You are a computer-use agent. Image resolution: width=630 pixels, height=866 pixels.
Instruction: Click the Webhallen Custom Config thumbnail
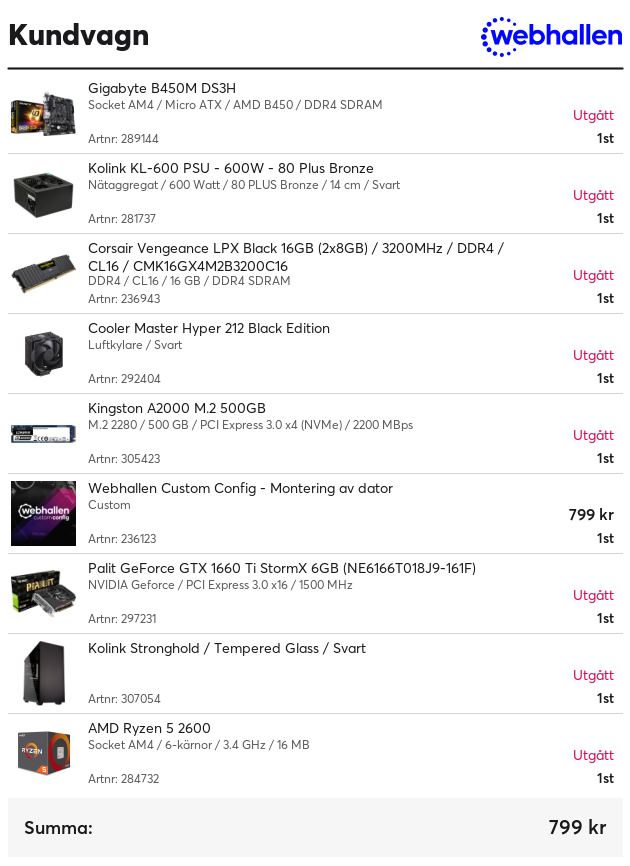pyautogui.click(x=43, y=514)
